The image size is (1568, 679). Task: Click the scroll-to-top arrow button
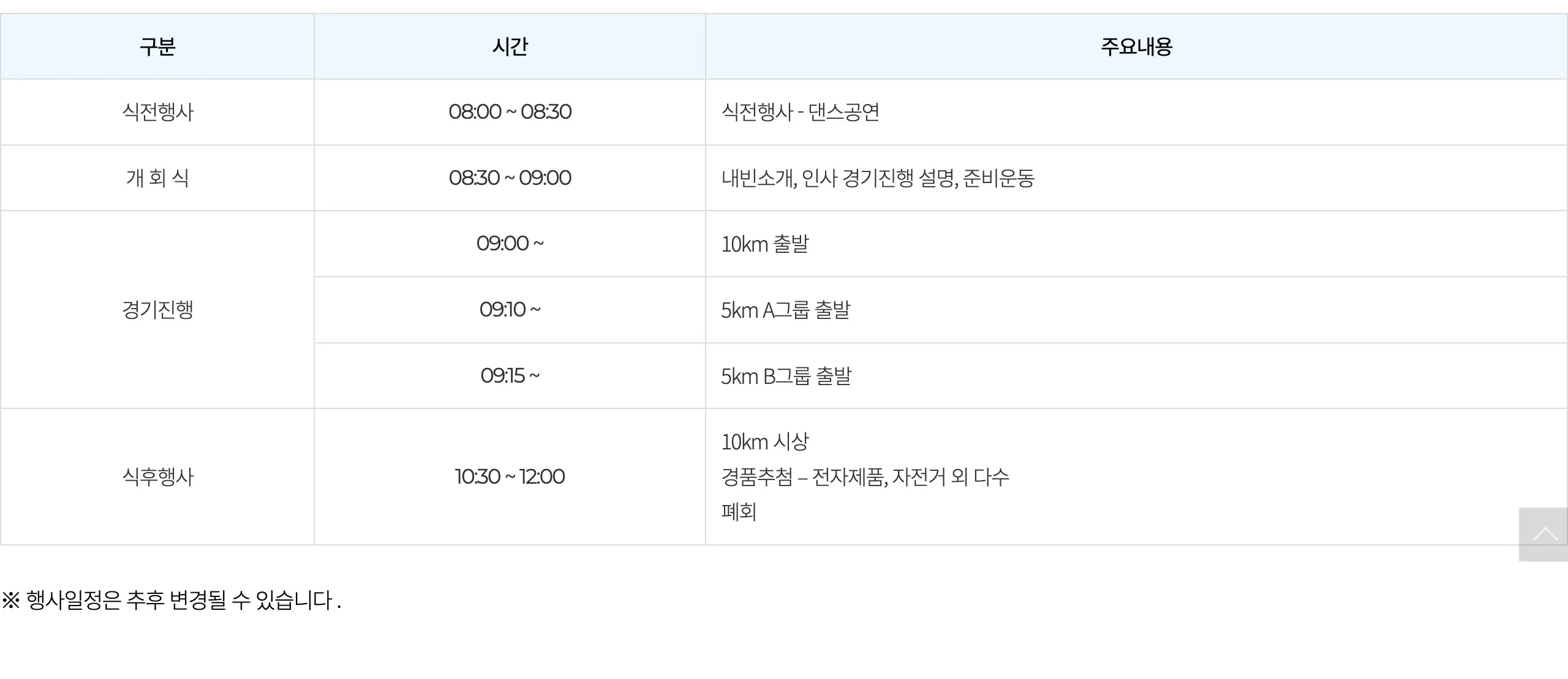(1543, 534)
